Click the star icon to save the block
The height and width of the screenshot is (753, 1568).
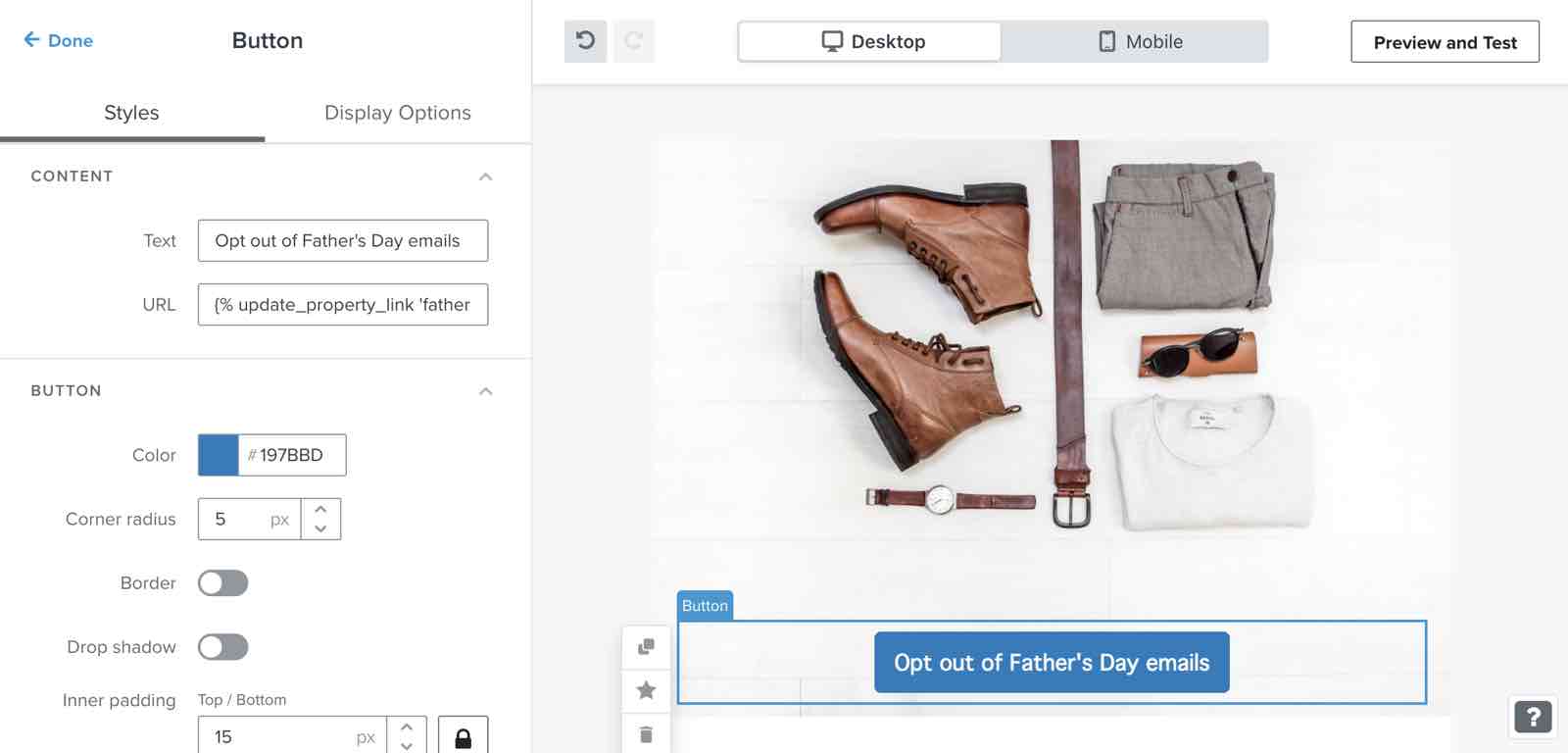(x=646, y=690)
